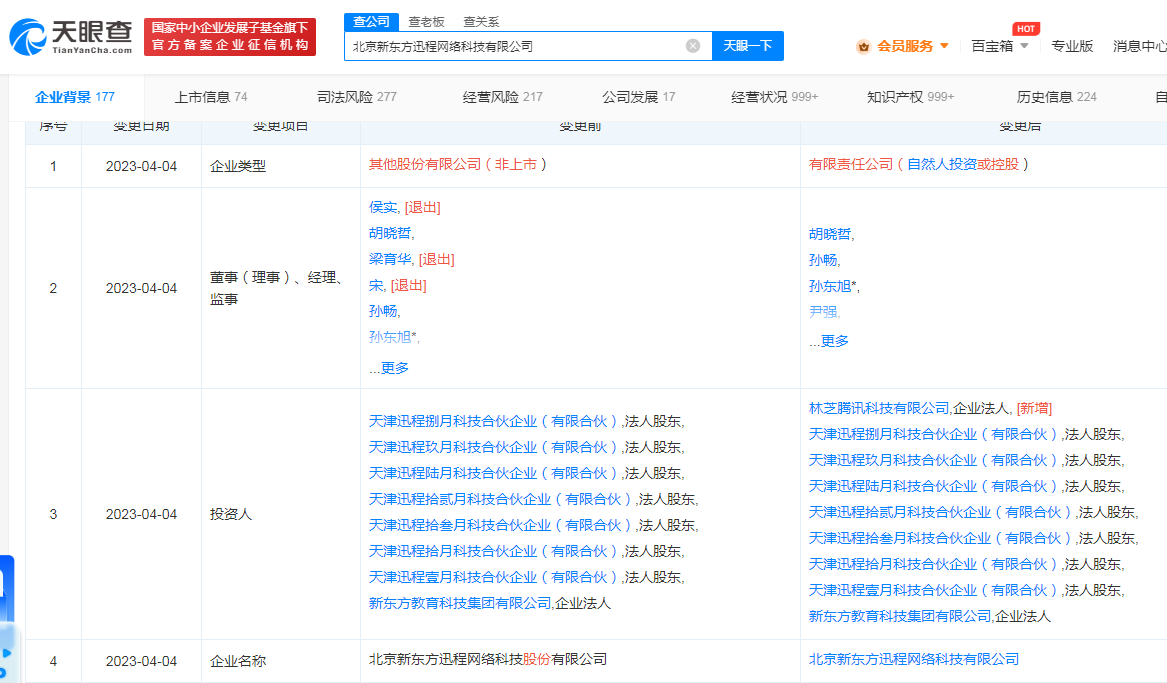Screen dimensions: 1167x683
Task: Open 天津迅程玖月科技合伙企业 in after column
Action: [x=933, y=461]
